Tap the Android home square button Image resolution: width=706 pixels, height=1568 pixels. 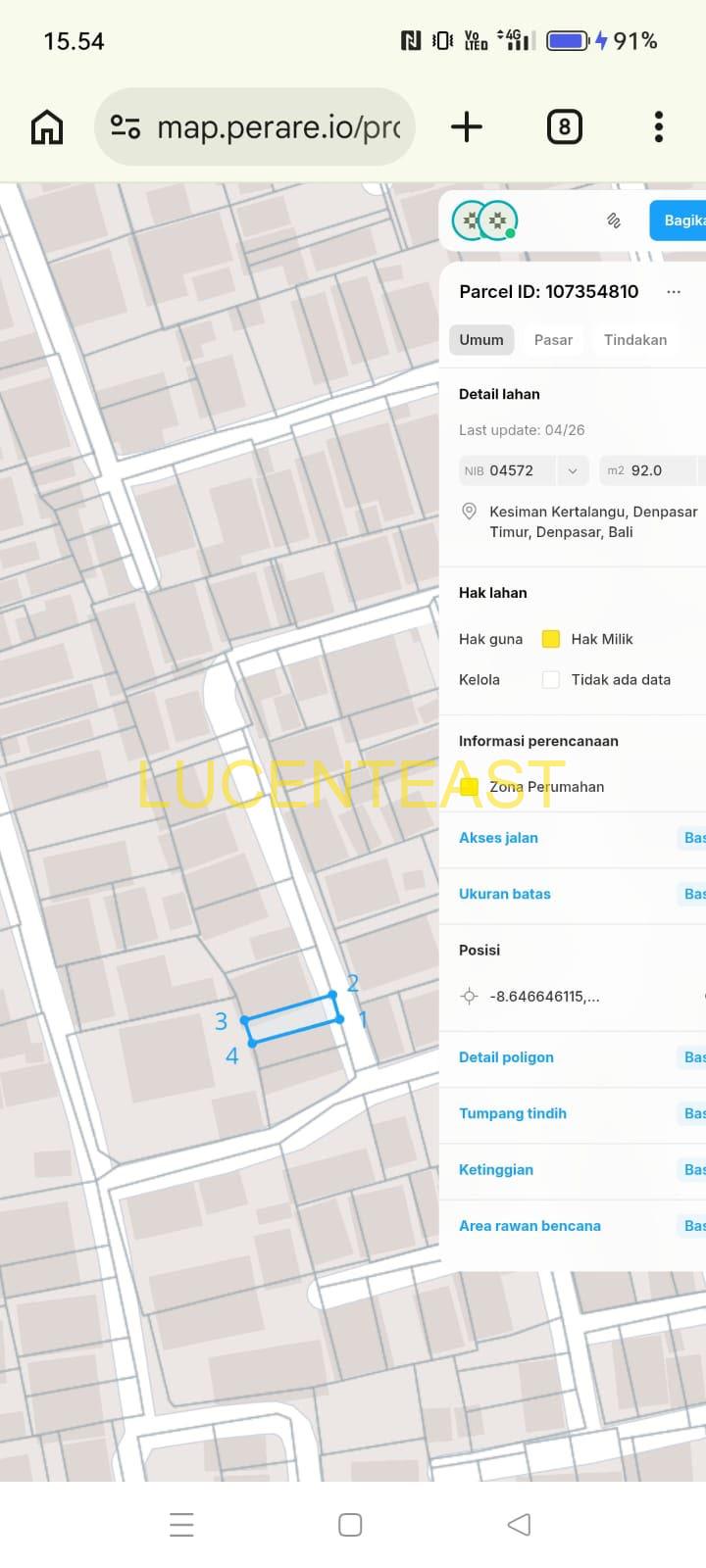click(350, 1525)
